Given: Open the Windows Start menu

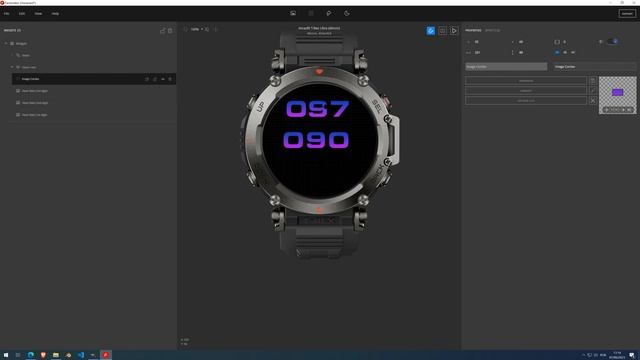Looking at the screenshot, I should coord(6,355).
